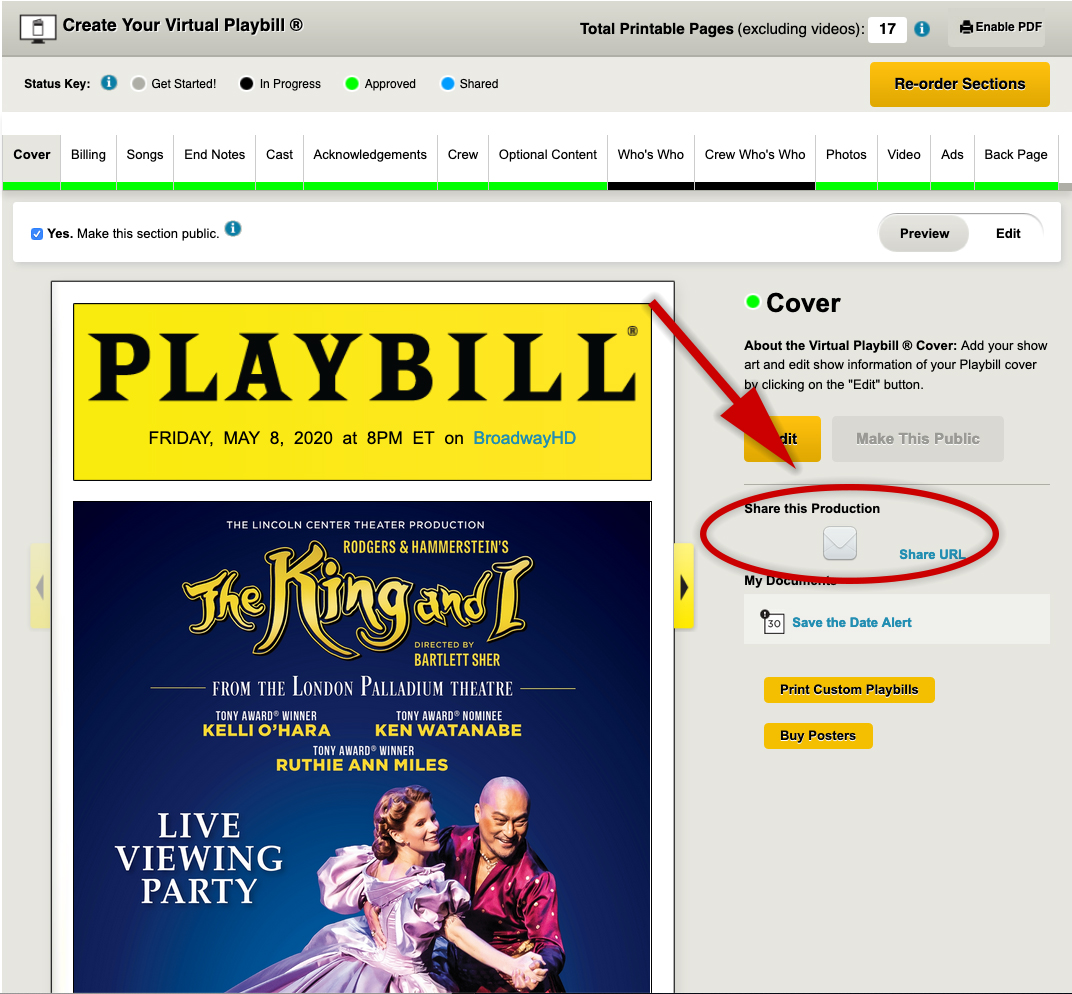Click the Print Custom Playbills button
1072x994 pixels.
[849, 689]
